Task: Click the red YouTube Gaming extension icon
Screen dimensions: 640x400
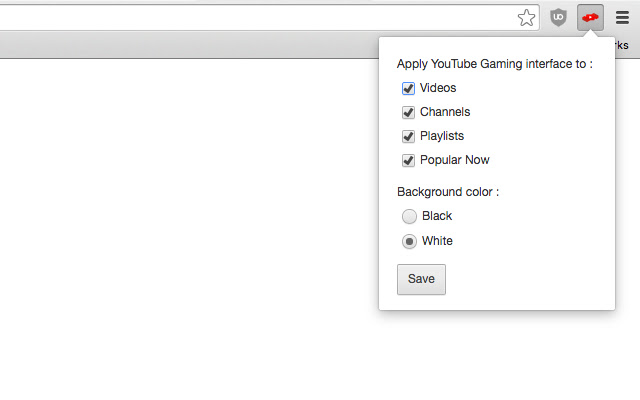Action: (590, 18)
